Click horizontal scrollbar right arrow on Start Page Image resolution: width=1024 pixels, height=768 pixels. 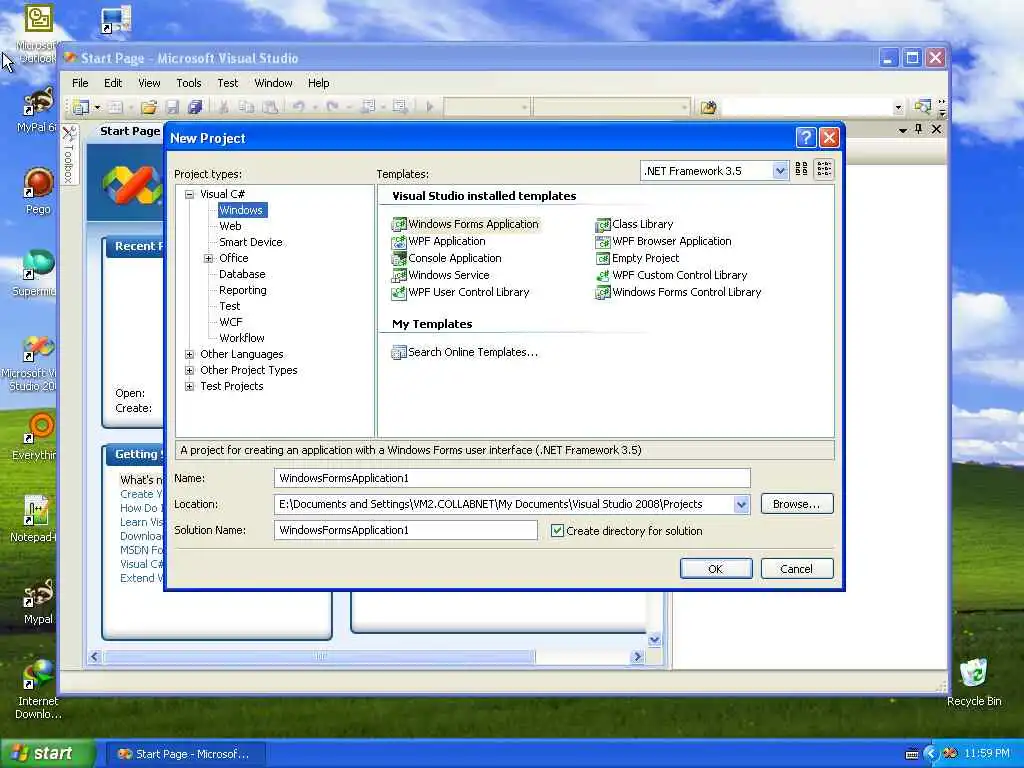click(637, 656)
